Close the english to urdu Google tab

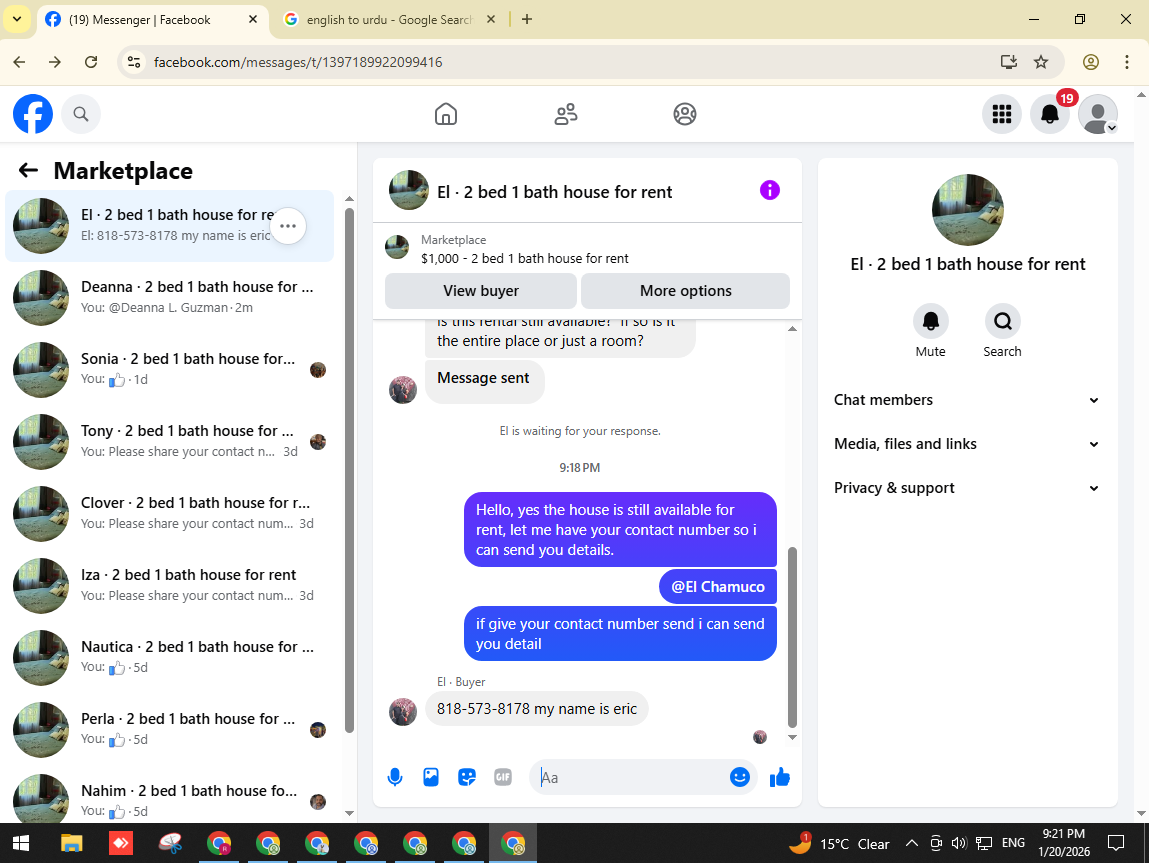(491, 20)
